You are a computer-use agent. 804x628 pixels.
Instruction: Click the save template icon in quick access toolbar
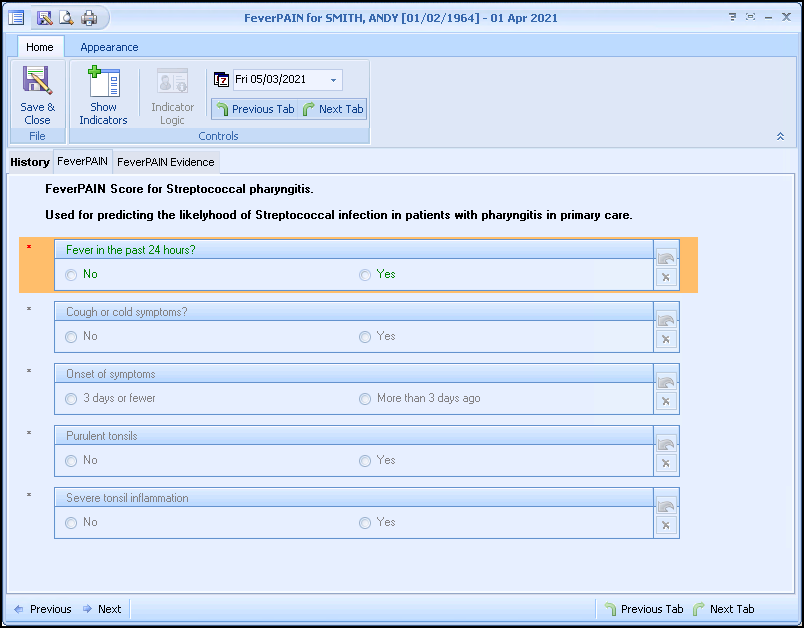click(x=45, y=18)
